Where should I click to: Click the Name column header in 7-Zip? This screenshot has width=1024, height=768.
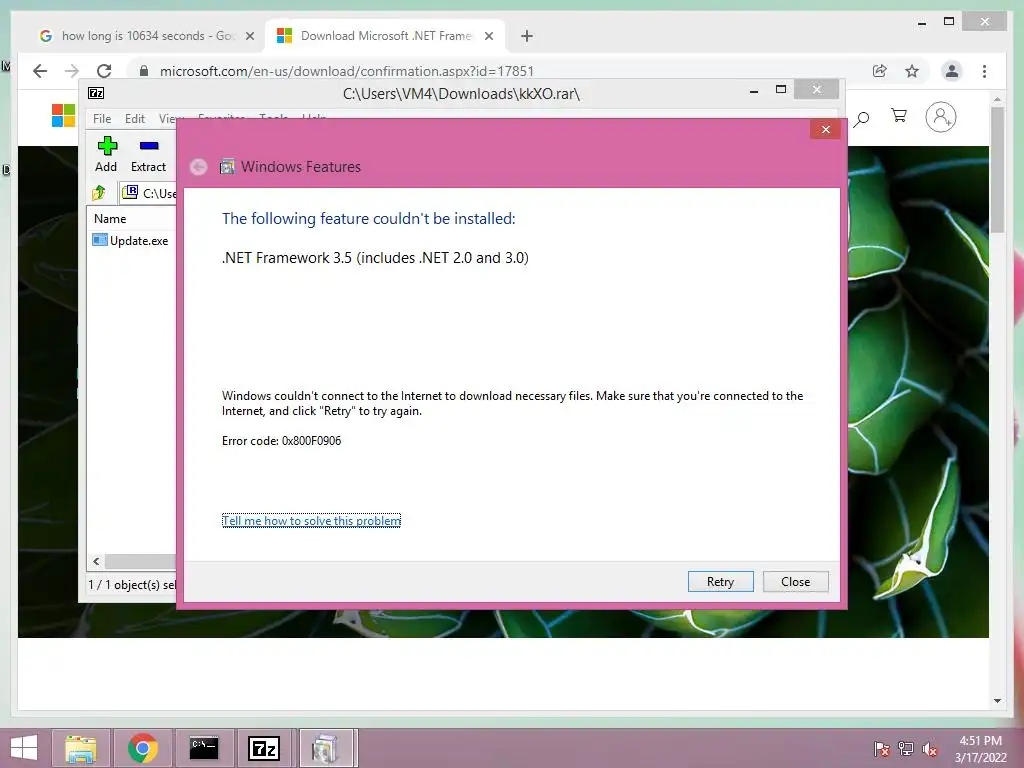tap(110, 219)
